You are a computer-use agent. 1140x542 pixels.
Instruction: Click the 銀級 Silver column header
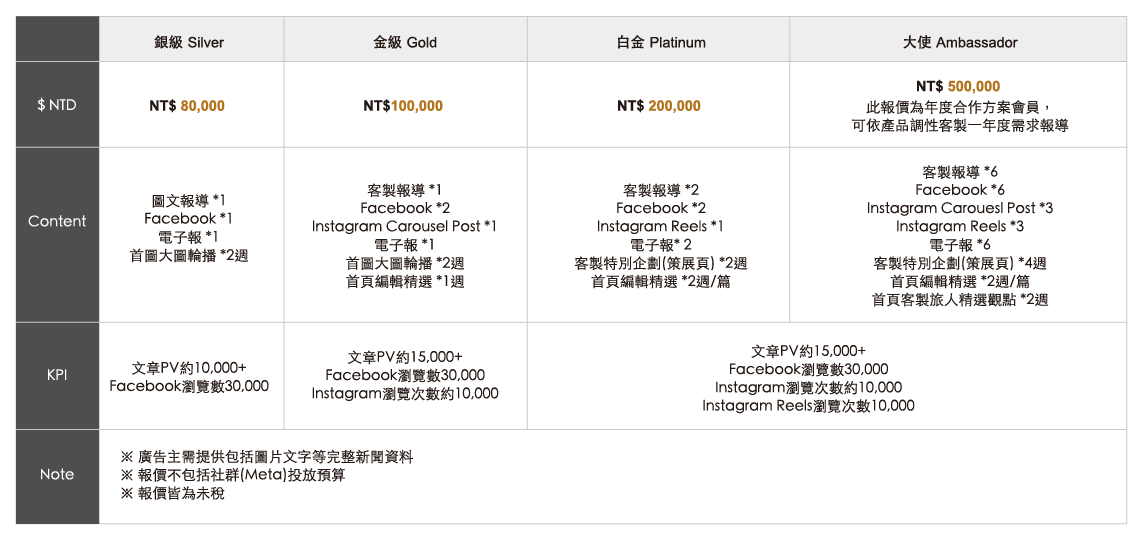(189, 43)
